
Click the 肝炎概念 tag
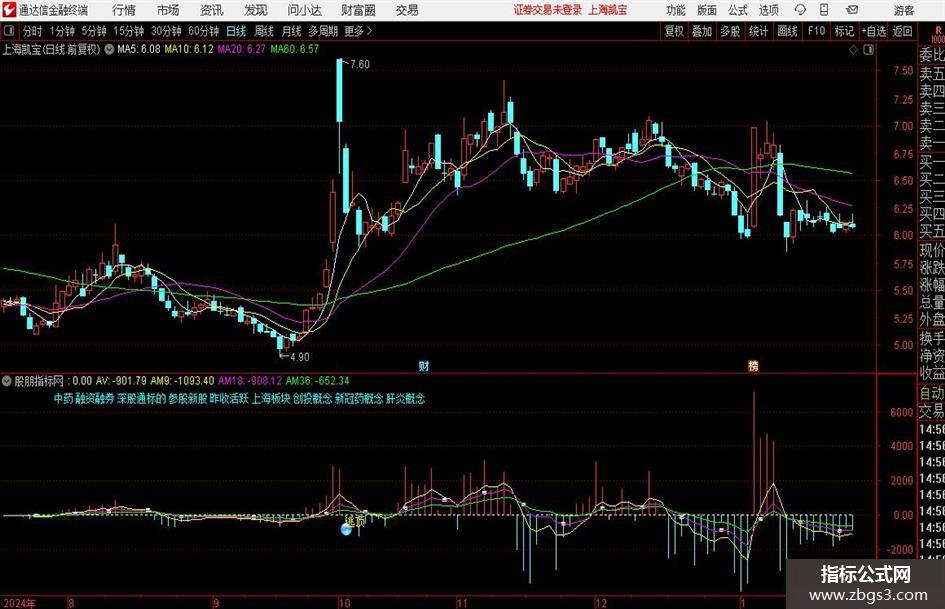pyautogui.click(x=406, y=399)
